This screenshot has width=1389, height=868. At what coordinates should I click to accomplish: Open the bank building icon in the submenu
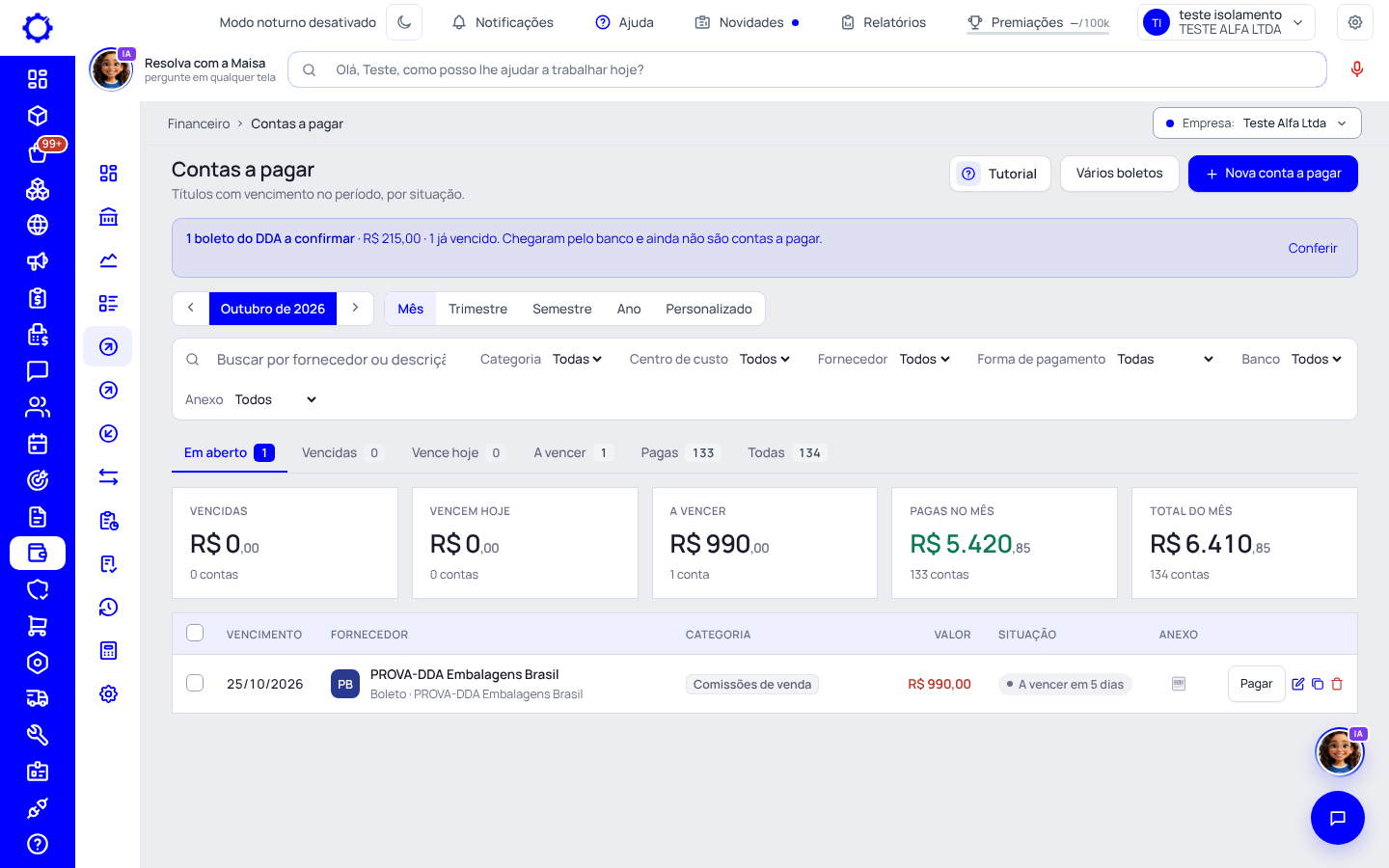(108, 217)
